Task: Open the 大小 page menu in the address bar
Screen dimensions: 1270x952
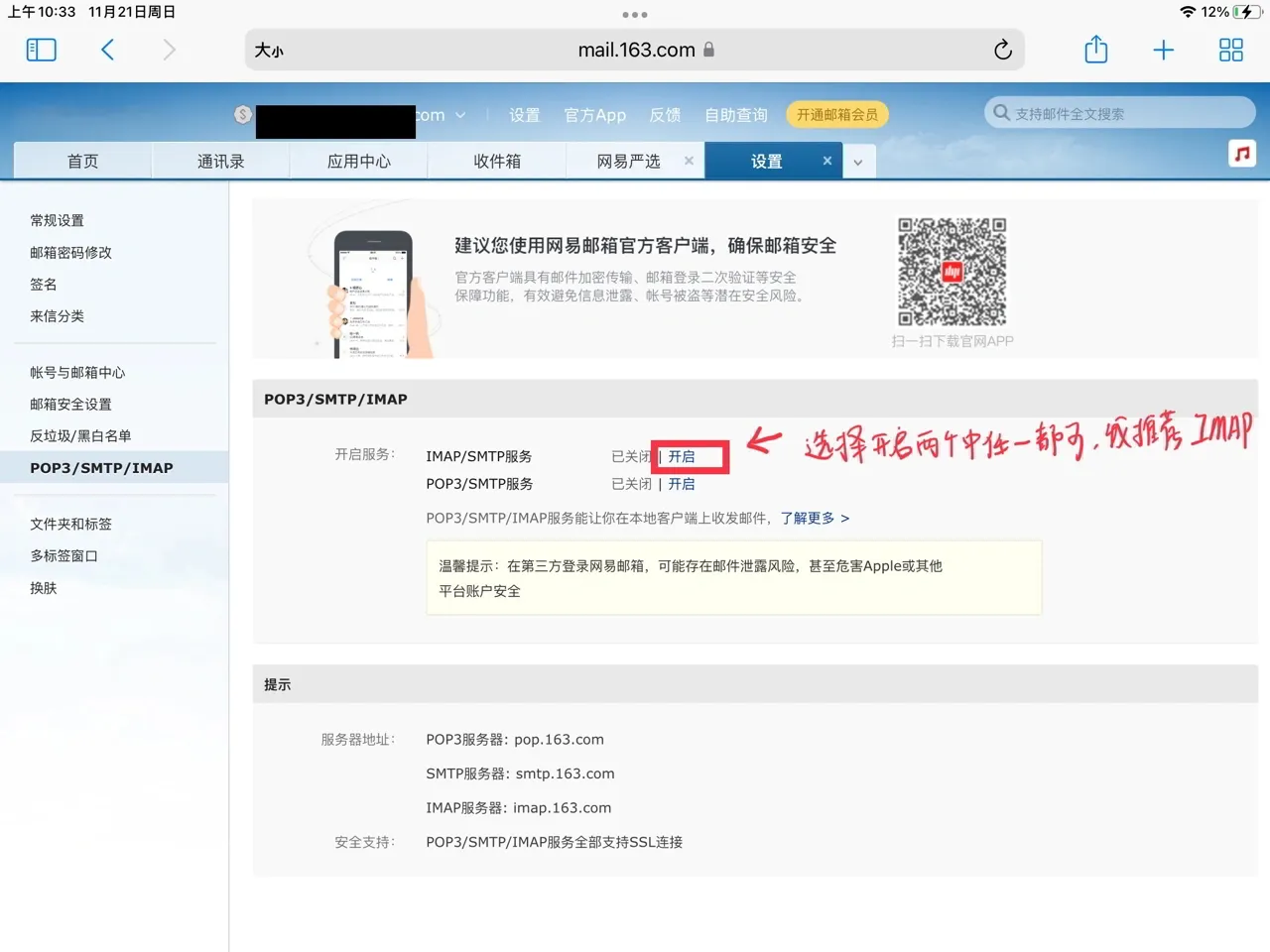Action: [x=268, y=50]
